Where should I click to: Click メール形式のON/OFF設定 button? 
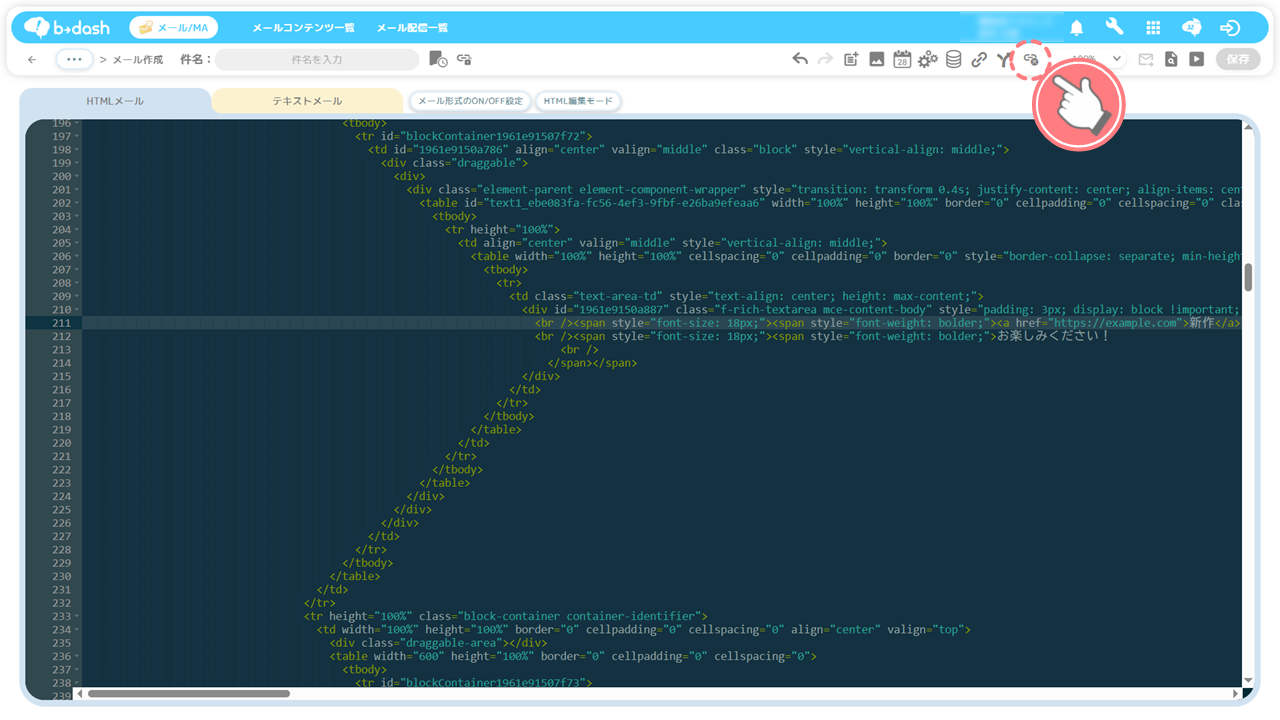click(470, 101)
